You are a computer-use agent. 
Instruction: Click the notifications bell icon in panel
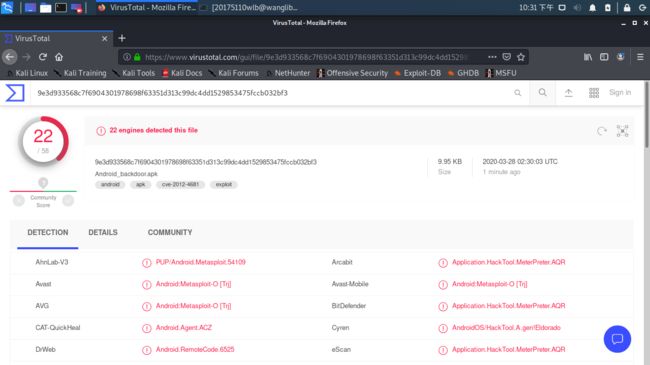pos(592,7)
